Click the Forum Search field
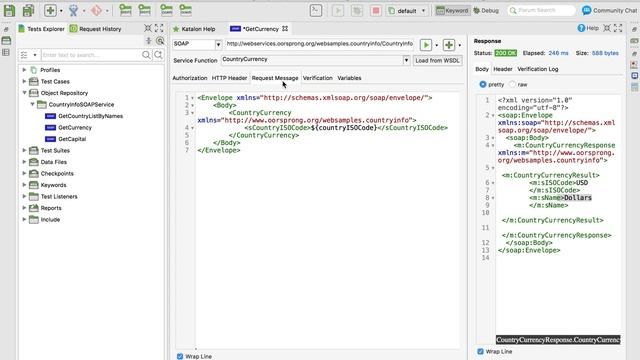This screenshot has width=640, height=360. pos(541,10)
